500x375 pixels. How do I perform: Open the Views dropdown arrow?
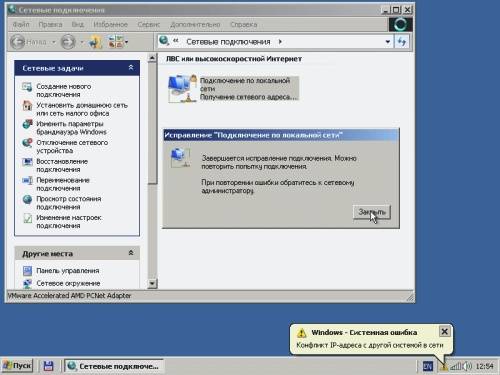point(126,42)
